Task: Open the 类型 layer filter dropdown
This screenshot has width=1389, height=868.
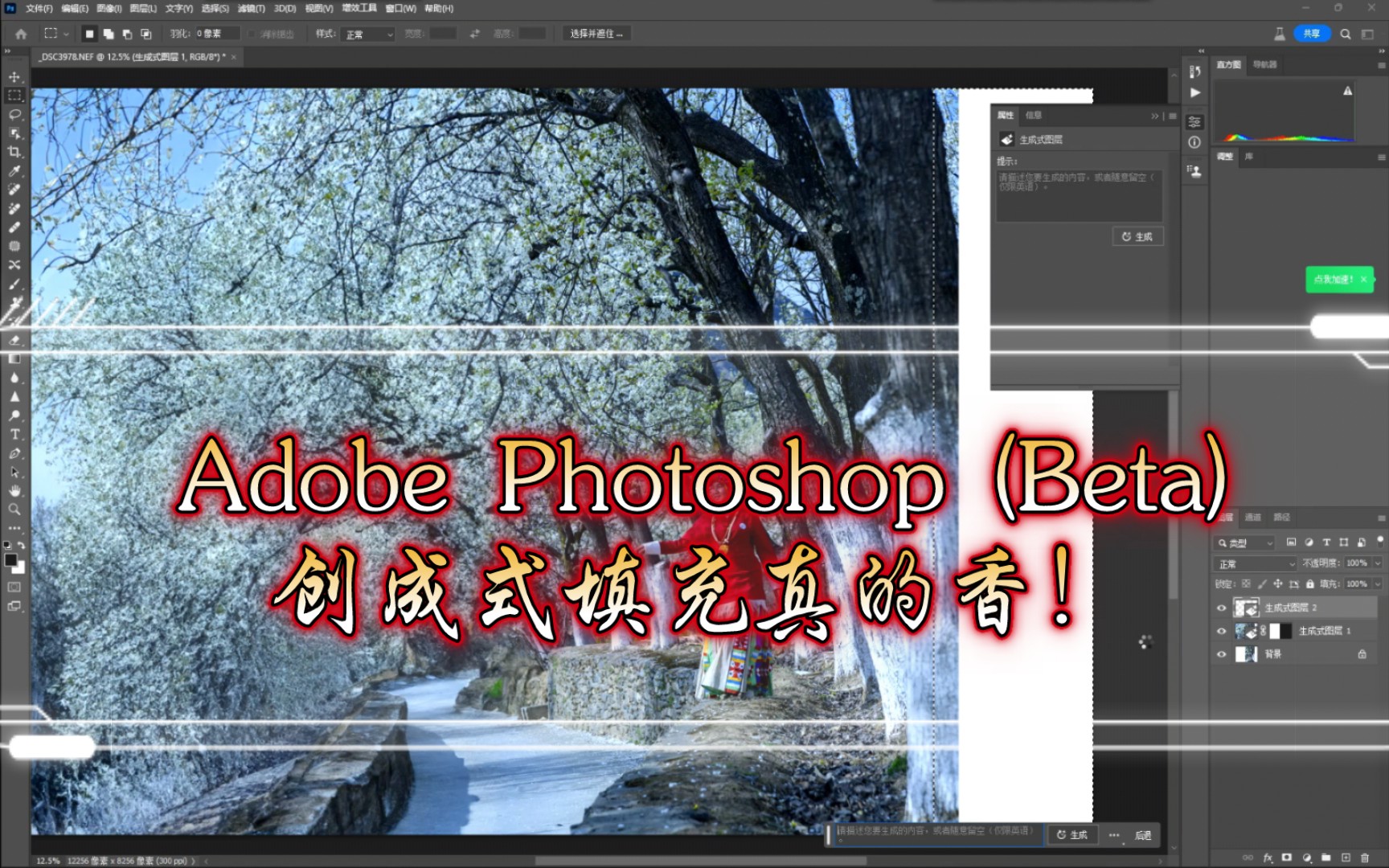Action: pyautogui.click(x=1244, y=543)
